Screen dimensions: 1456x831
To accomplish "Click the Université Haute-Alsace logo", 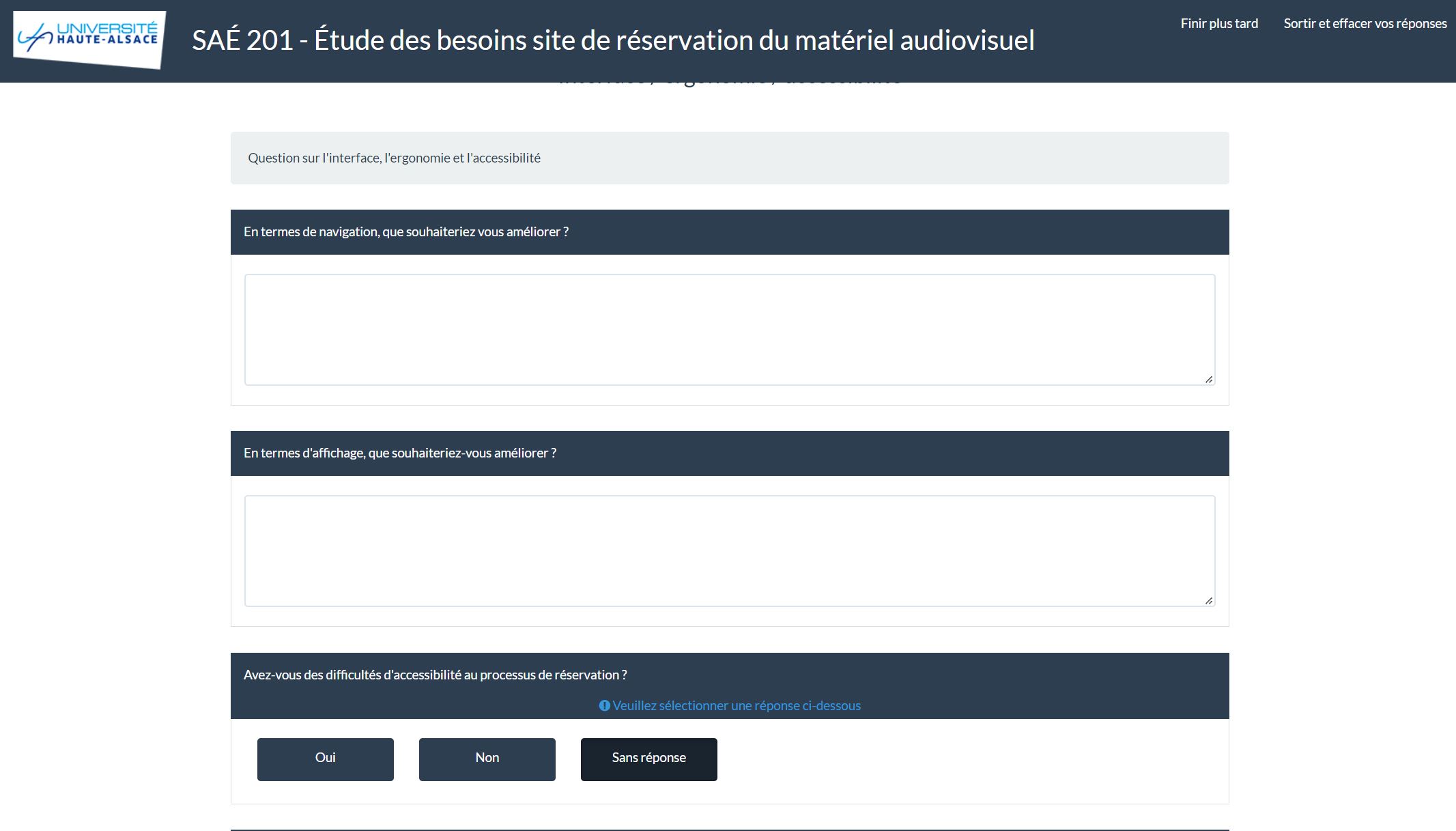I will [86, 40].
